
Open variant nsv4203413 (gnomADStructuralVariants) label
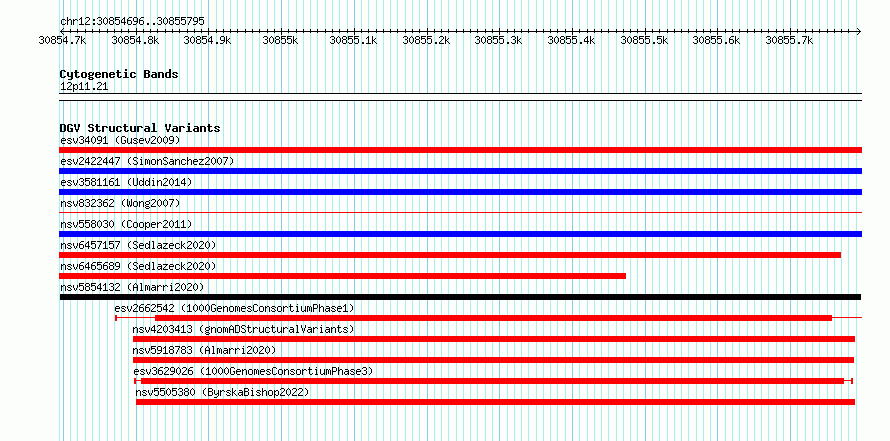(x=243, y=329)
